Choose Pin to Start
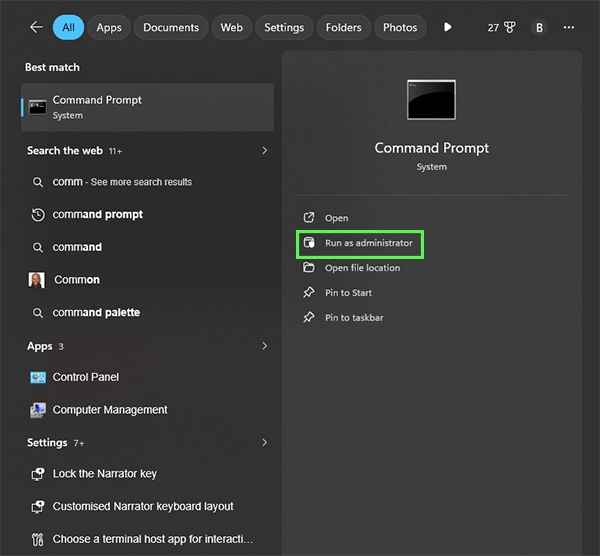This screenshot has height=556, width=600. click(x=348, y=293)
